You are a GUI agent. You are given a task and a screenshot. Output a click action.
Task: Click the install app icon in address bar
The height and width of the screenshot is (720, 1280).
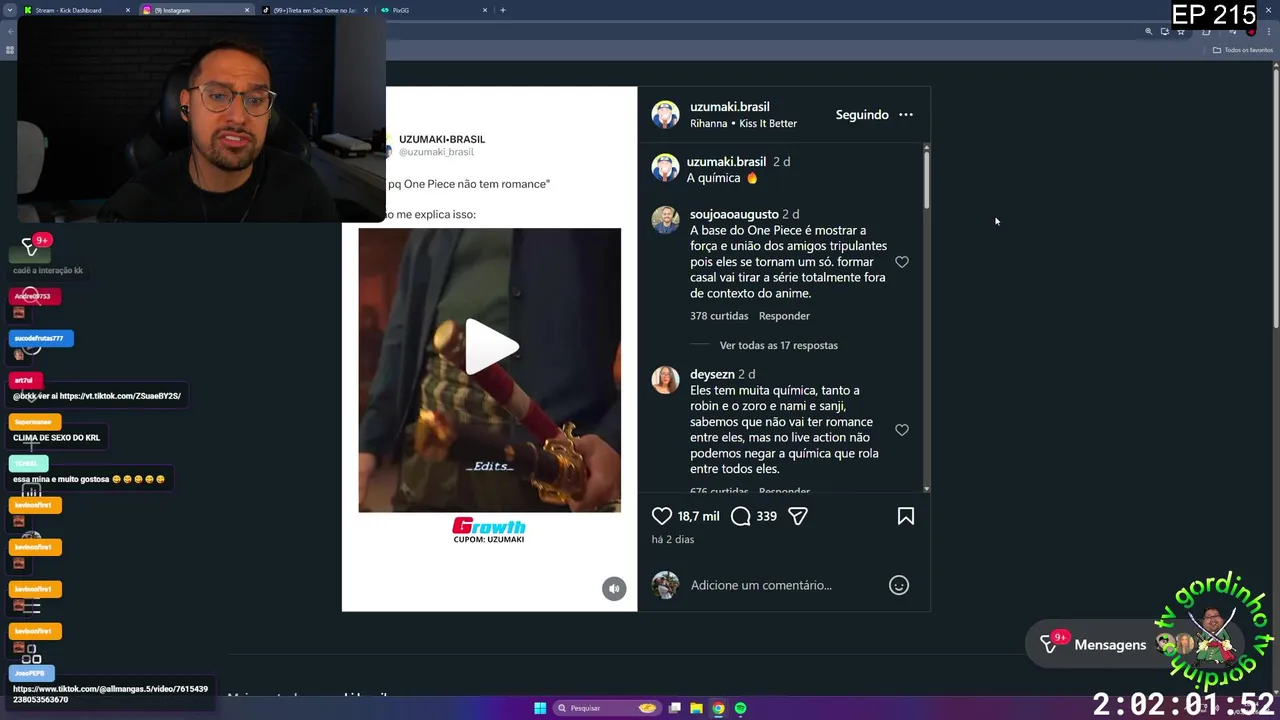1164,32
